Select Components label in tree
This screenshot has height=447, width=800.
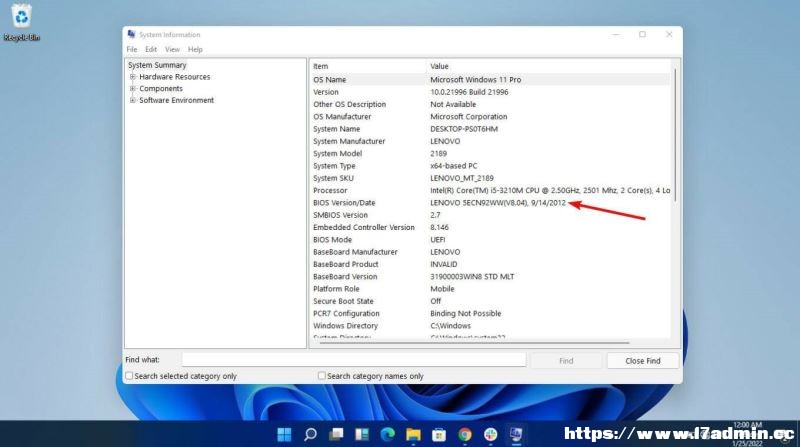click(x=161, y=88)
